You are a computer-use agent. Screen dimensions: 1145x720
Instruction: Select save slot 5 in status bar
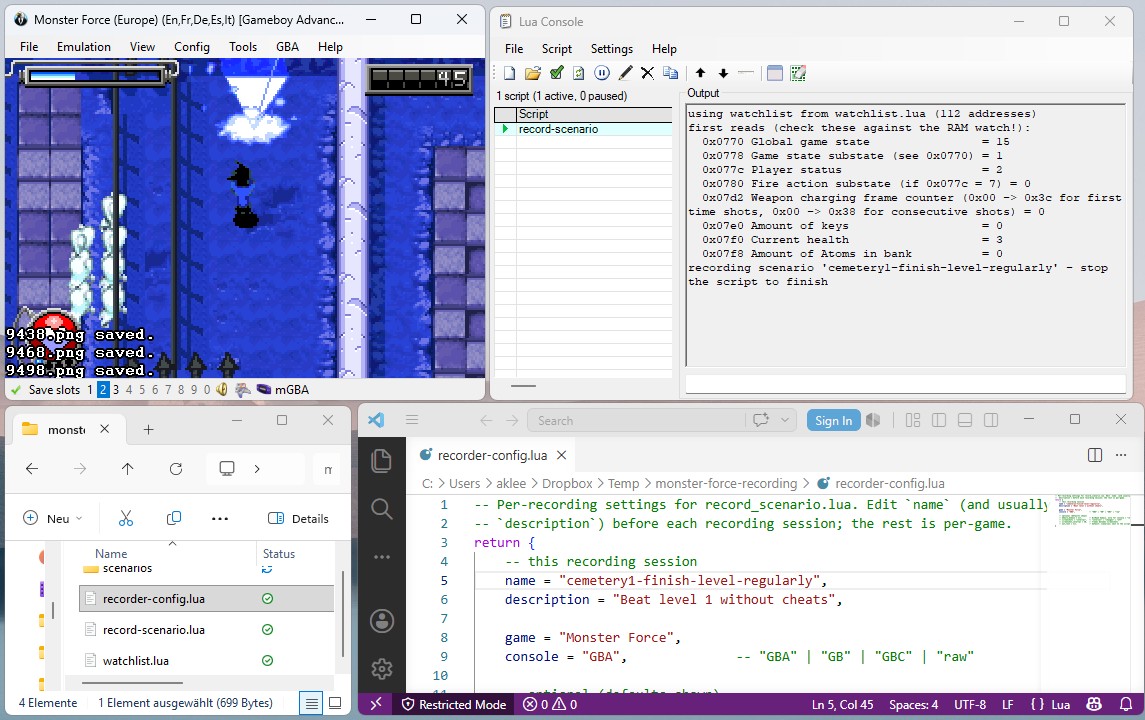(x=142, y=390)
